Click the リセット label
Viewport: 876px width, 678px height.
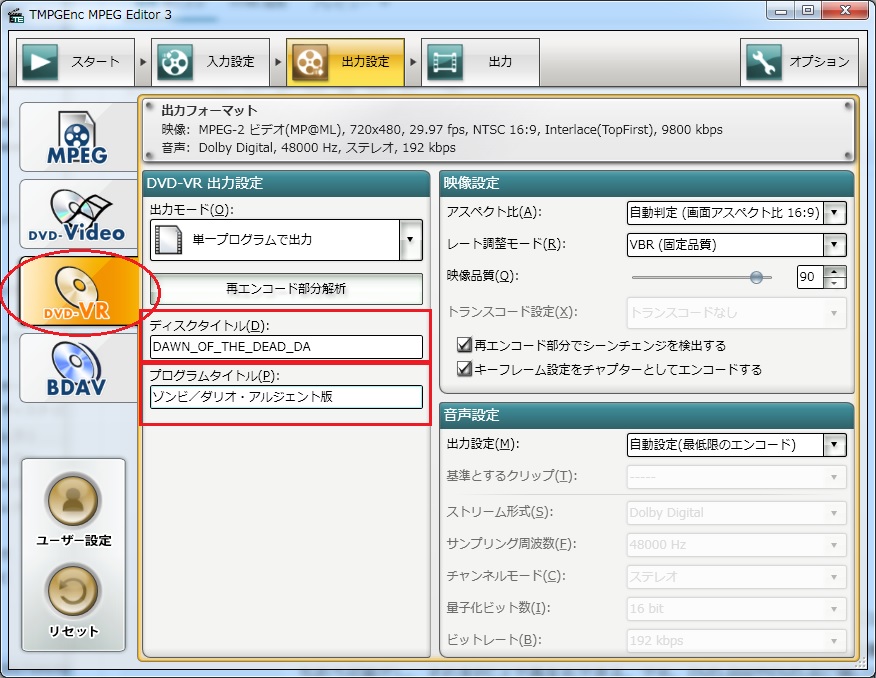coord(74,631)
